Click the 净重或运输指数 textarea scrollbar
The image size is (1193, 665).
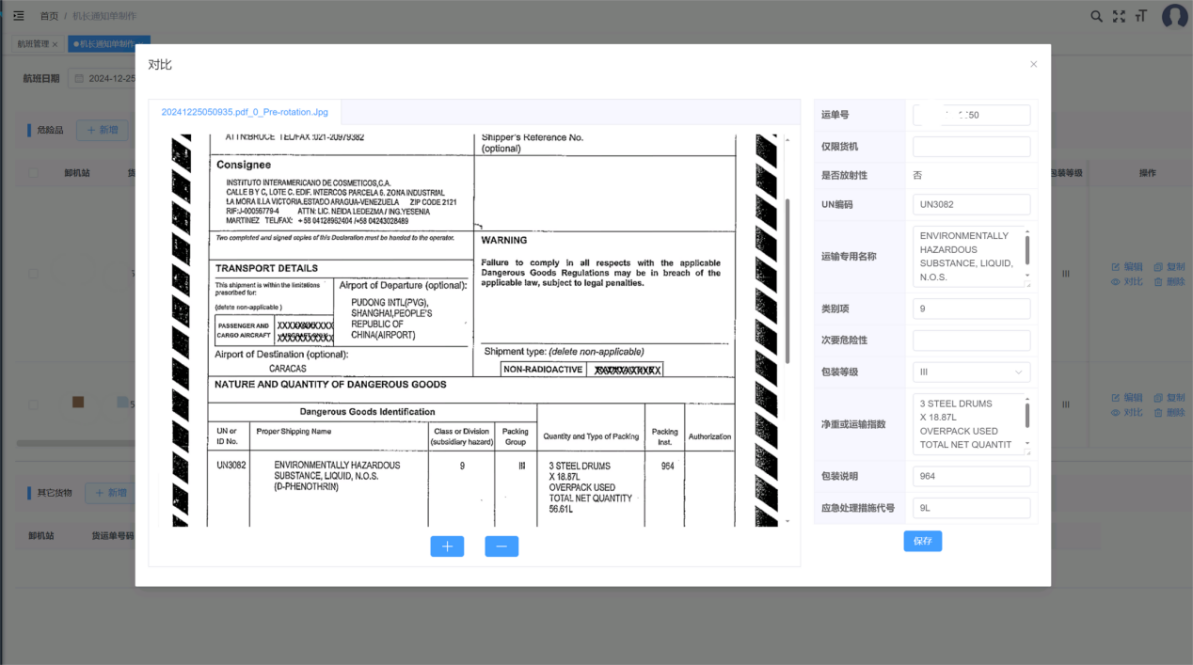pos(1027,415)
